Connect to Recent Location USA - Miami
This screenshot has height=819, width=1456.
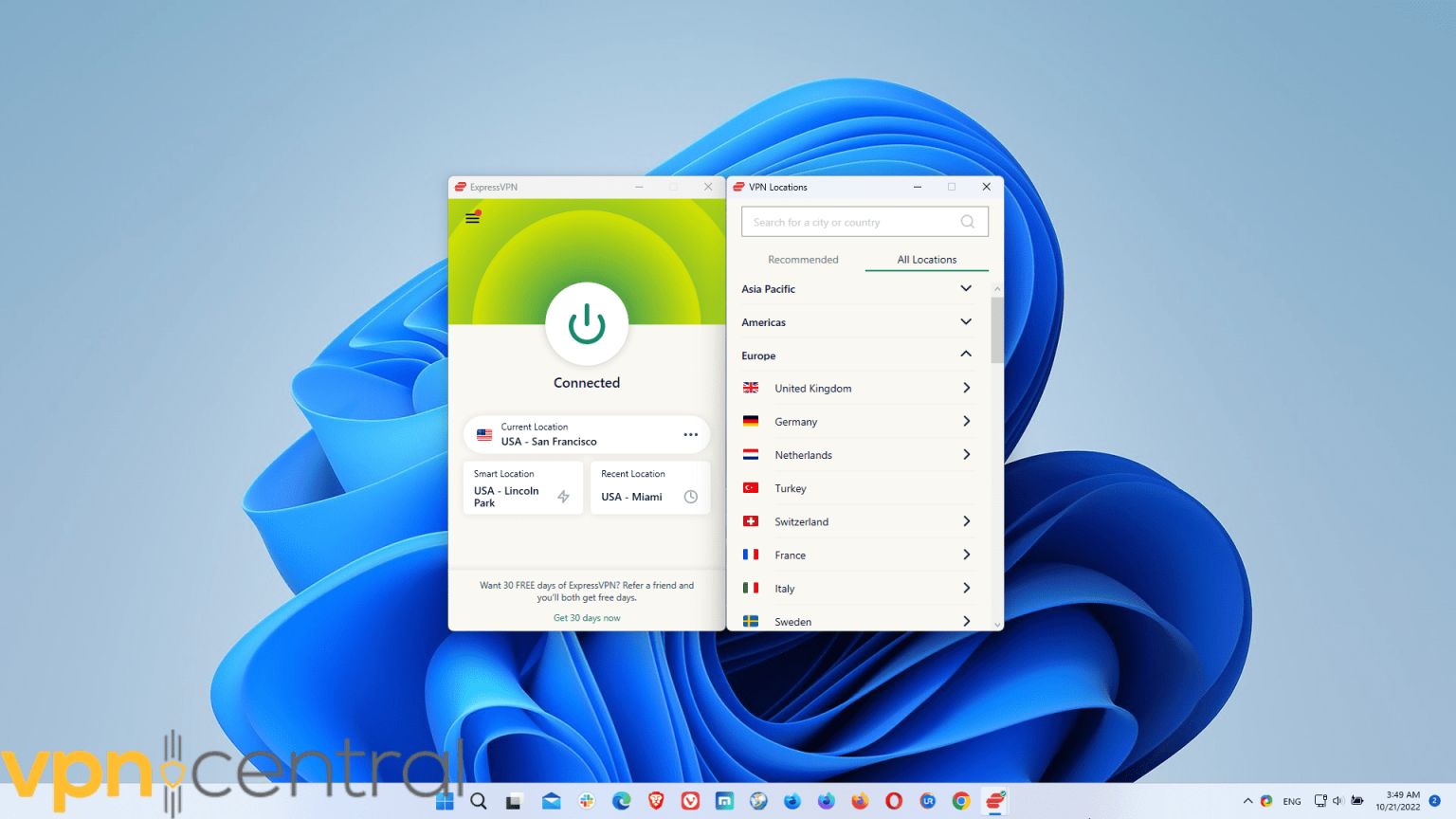point(649,488)
